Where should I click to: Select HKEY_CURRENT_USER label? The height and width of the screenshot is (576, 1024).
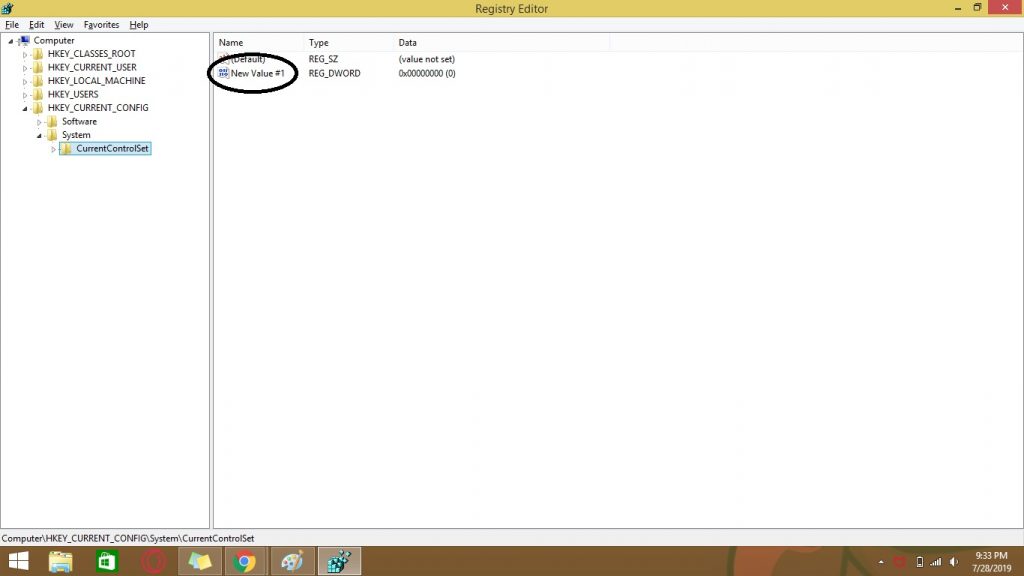92,67
